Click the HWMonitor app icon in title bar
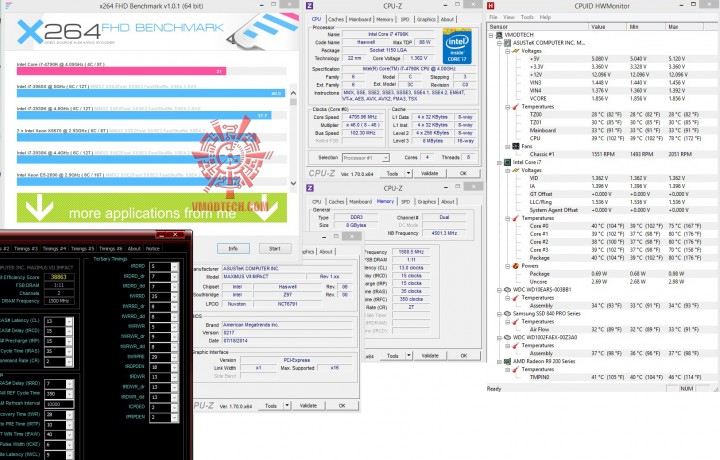Image resolution: width=720 pixels, height=460 pixels. (491, 6)
